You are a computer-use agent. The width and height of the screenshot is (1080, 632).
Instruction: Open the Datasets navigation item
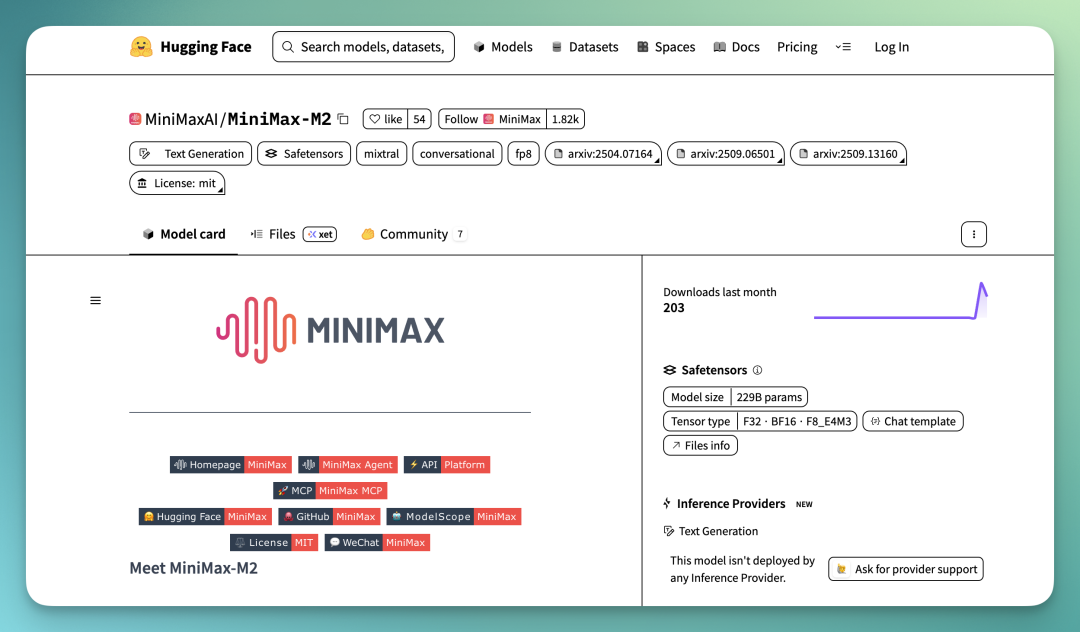(585, 47)
